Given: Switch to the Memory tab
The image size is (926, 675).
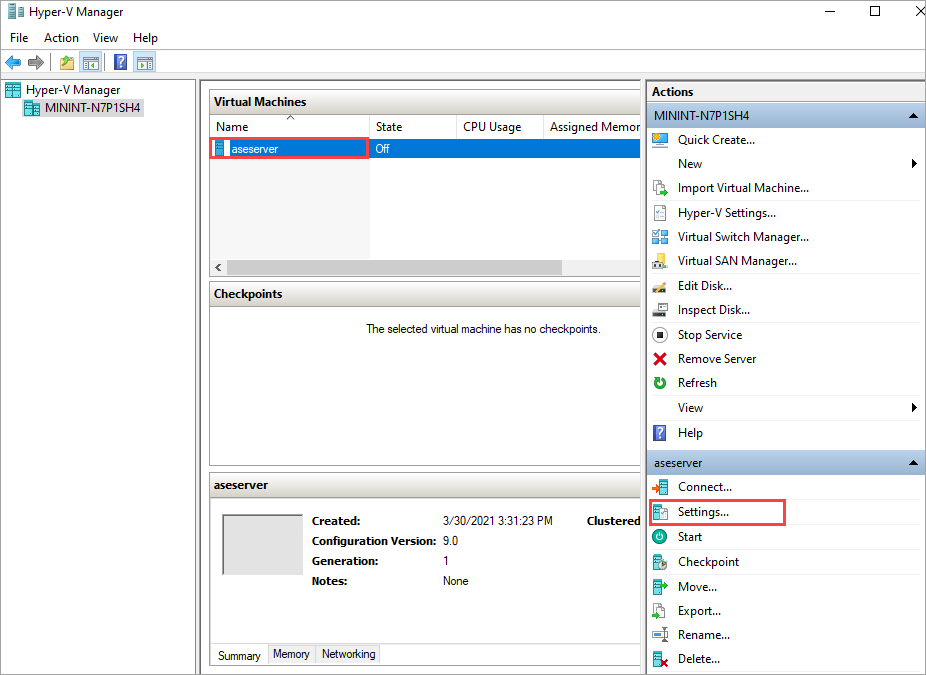Looking at the screenshot, I should click(x=291, y=653).
